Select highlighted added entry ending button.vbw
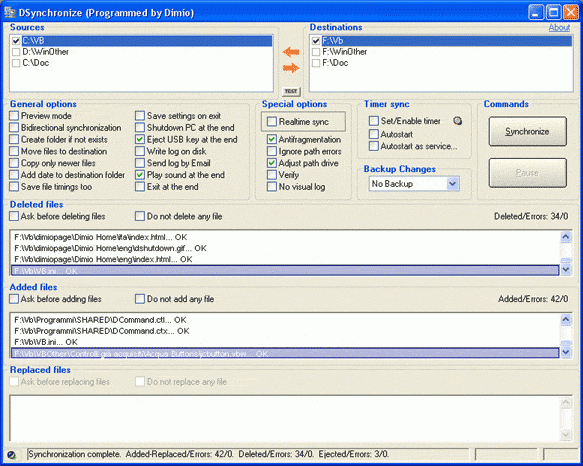 click(x=285, y=353)
